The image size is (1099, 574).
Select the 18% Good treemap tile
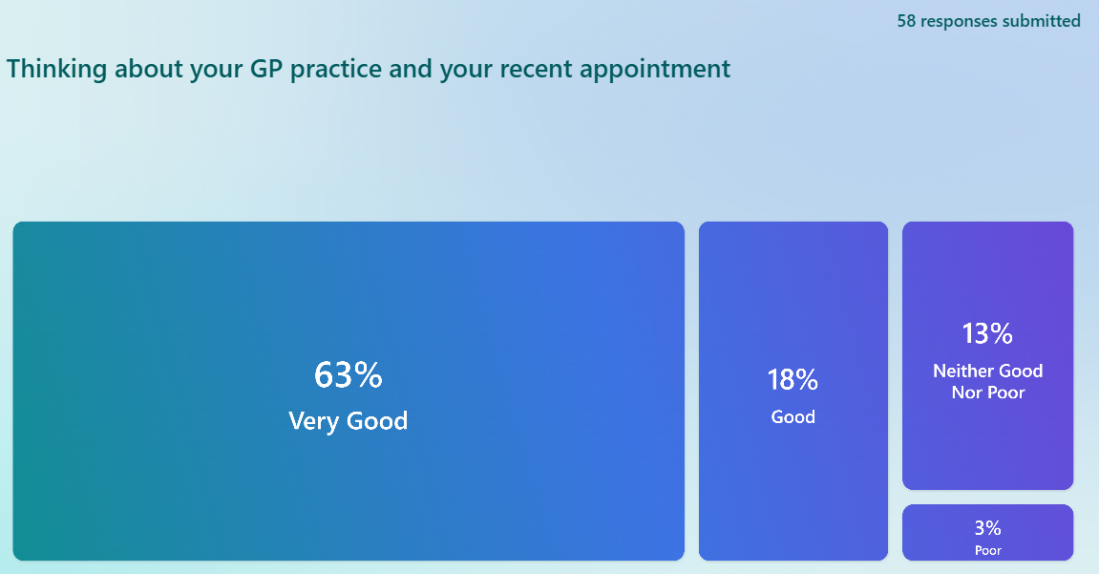pos(793,391)
